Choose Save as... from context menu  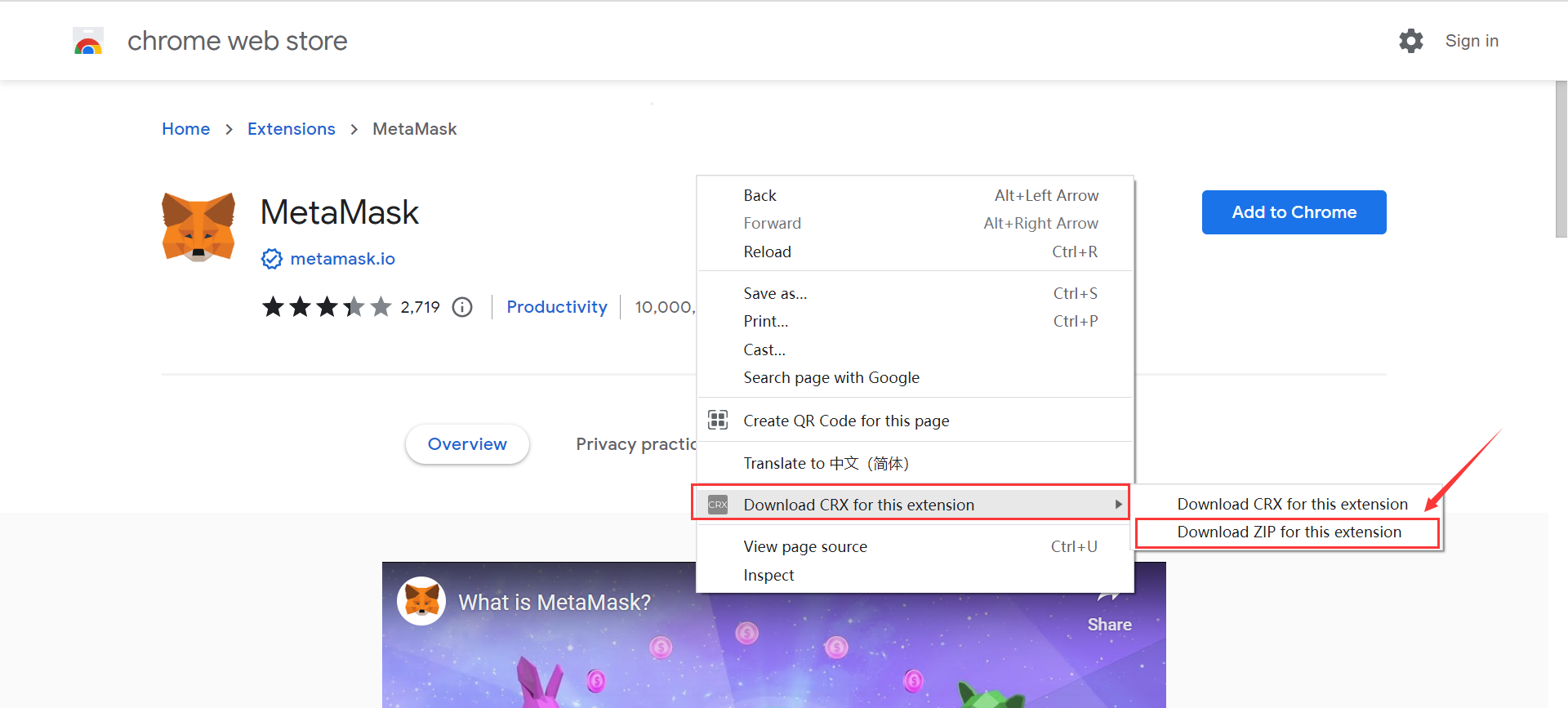point(915,293)
